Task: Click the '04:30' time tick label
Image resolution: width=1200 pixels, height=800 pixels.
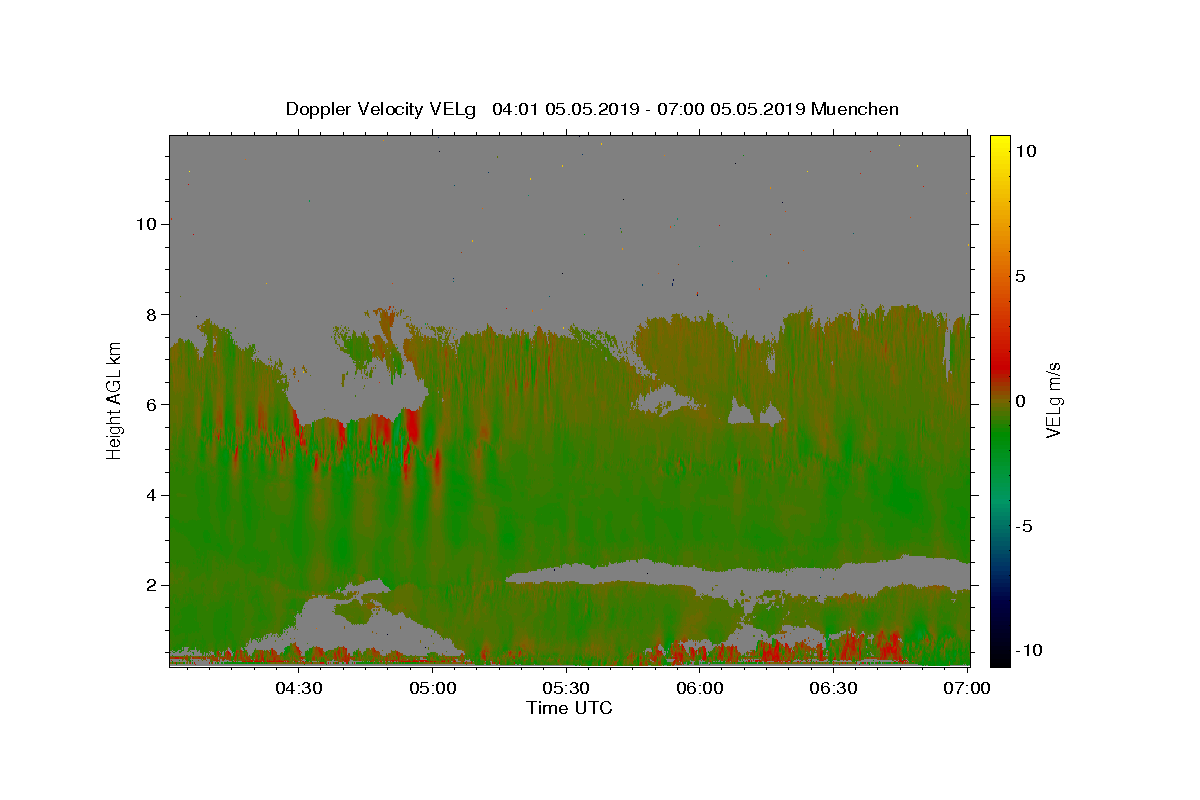Action: tap(299, 688)
